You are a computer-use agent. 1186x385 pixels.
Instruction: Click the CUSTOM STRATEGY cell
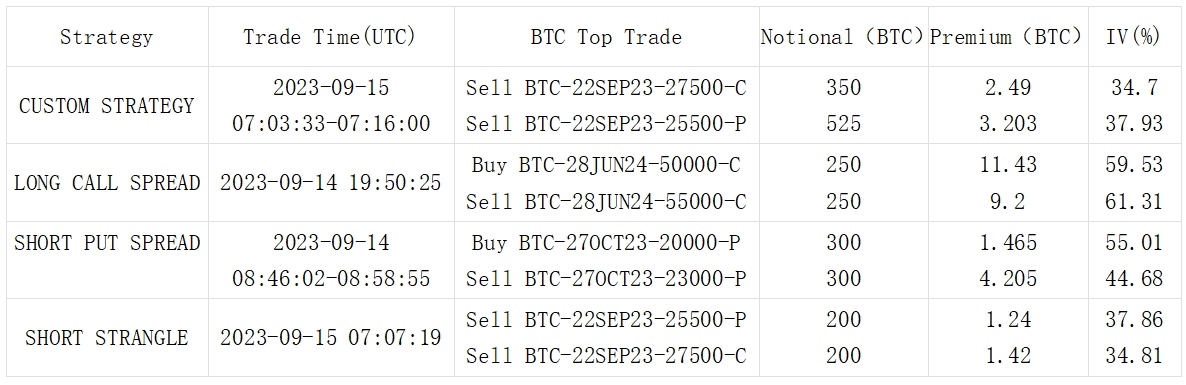point(107,106)
